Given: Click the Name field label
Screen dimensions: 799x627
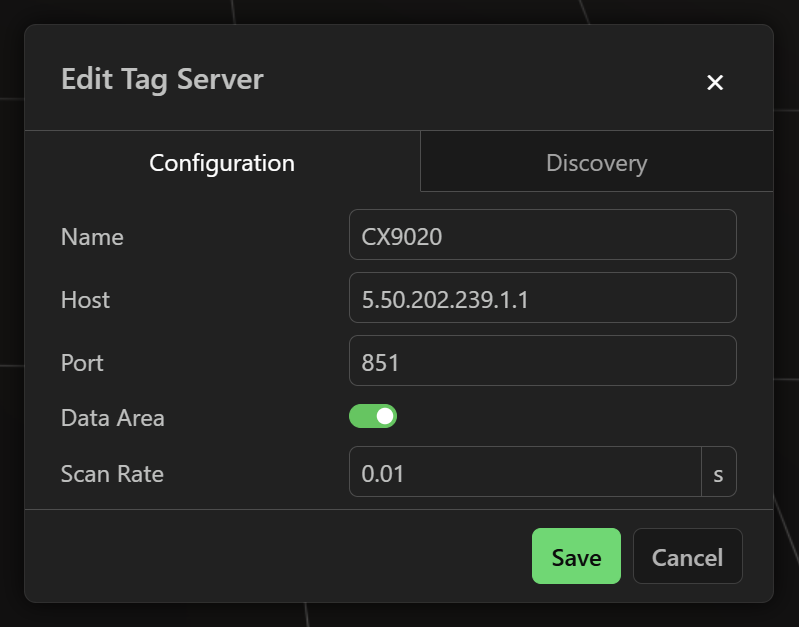Looking at the screenshot, I should tap(92, 237).
